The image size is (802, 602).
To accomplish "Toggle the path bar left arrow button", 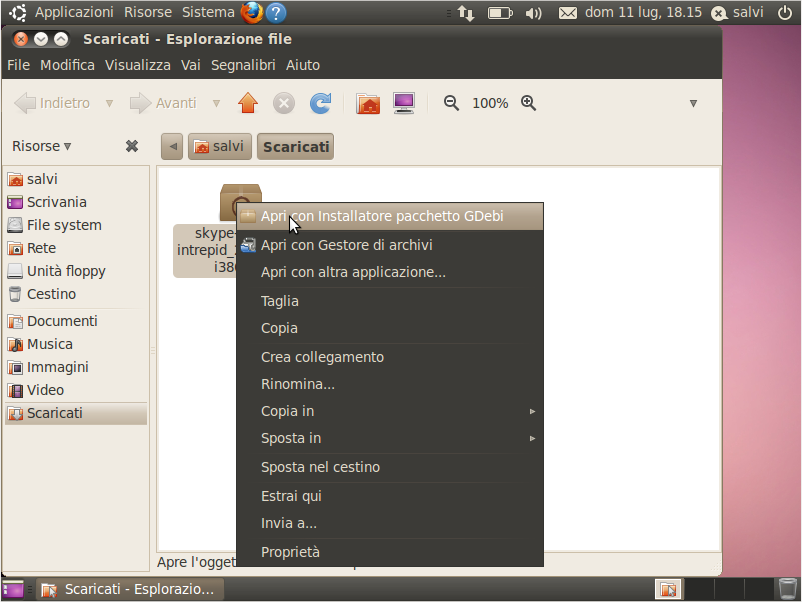I will [172, 147].
